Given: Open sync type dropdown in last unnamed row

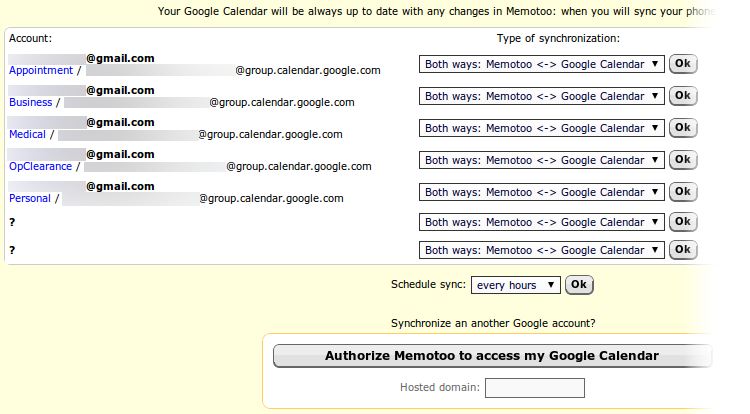Looking at the screenshot, I should (541, 250).
